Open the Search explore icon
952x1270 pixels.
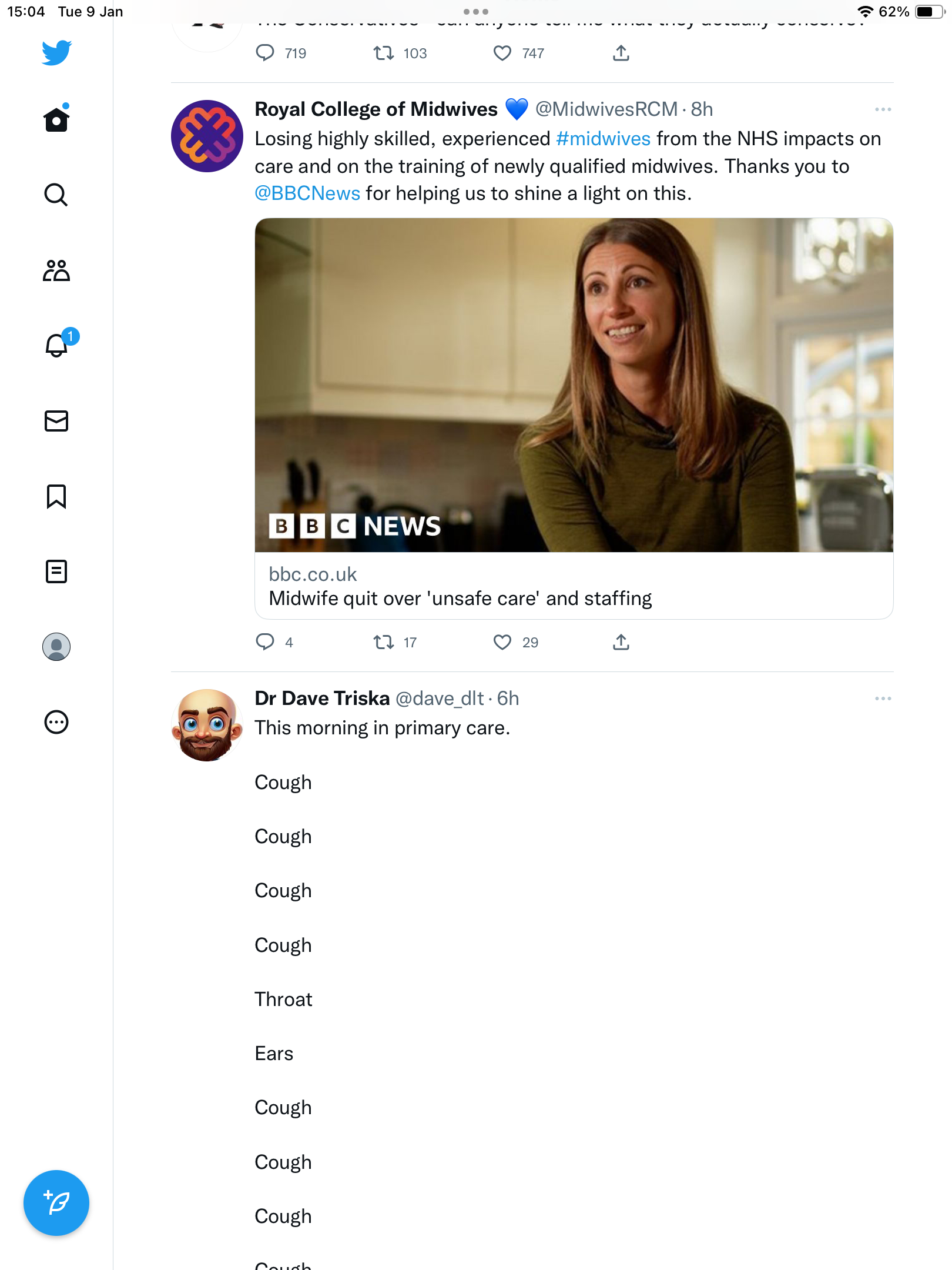tap(56, 195)
